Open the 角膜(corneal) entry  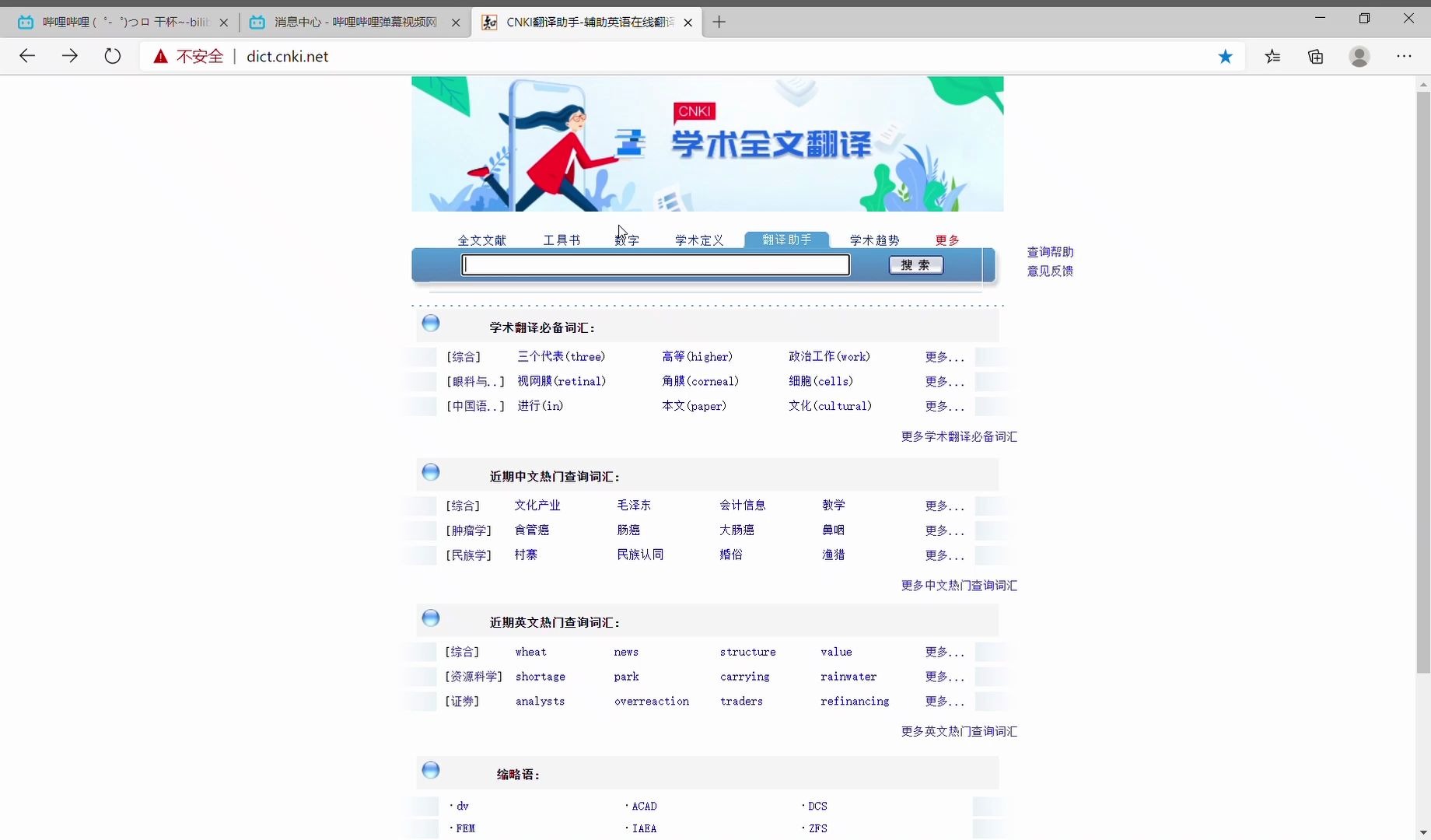[x=701, y=381]
